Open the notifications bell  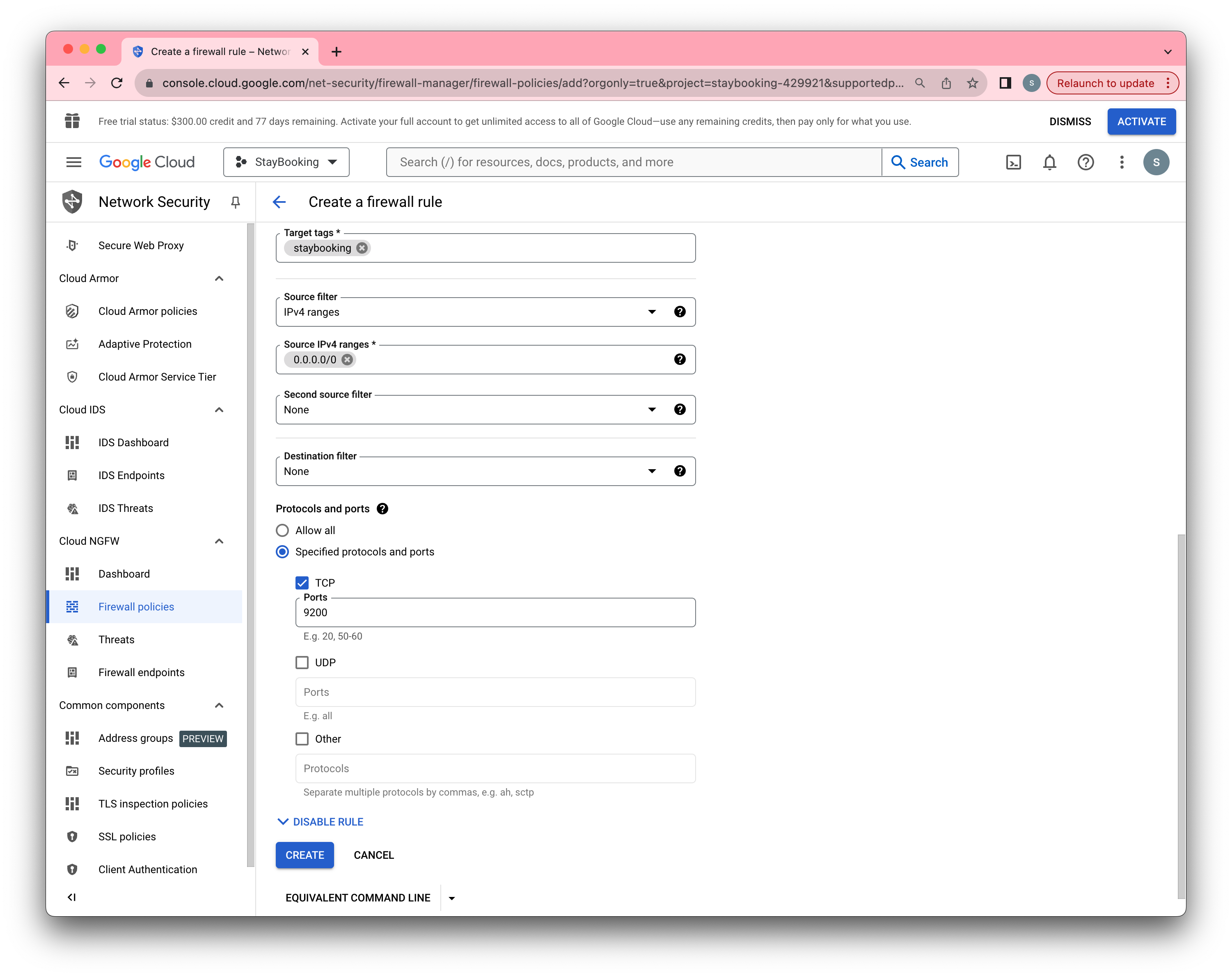(x=1049, y=163)
